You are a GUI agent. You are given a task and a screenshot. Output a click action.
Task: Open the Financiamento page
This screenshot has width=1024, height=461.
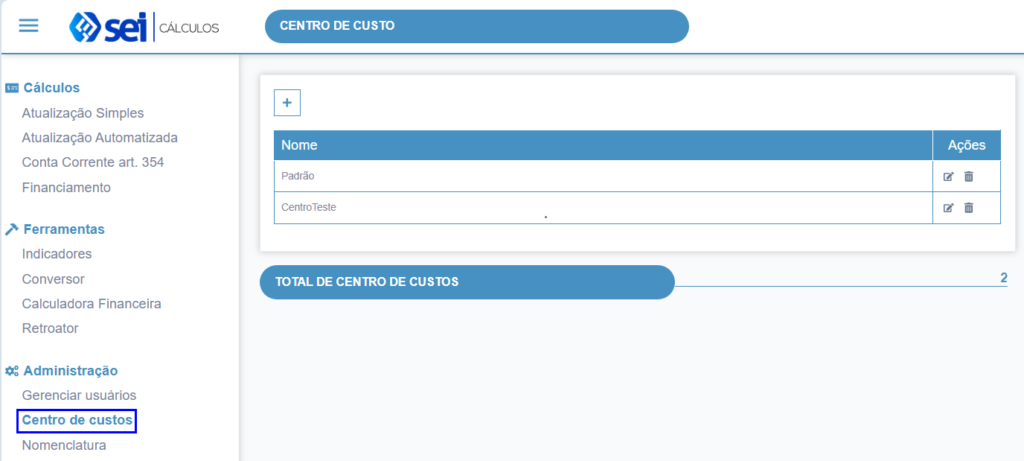(x=66, y=187)
